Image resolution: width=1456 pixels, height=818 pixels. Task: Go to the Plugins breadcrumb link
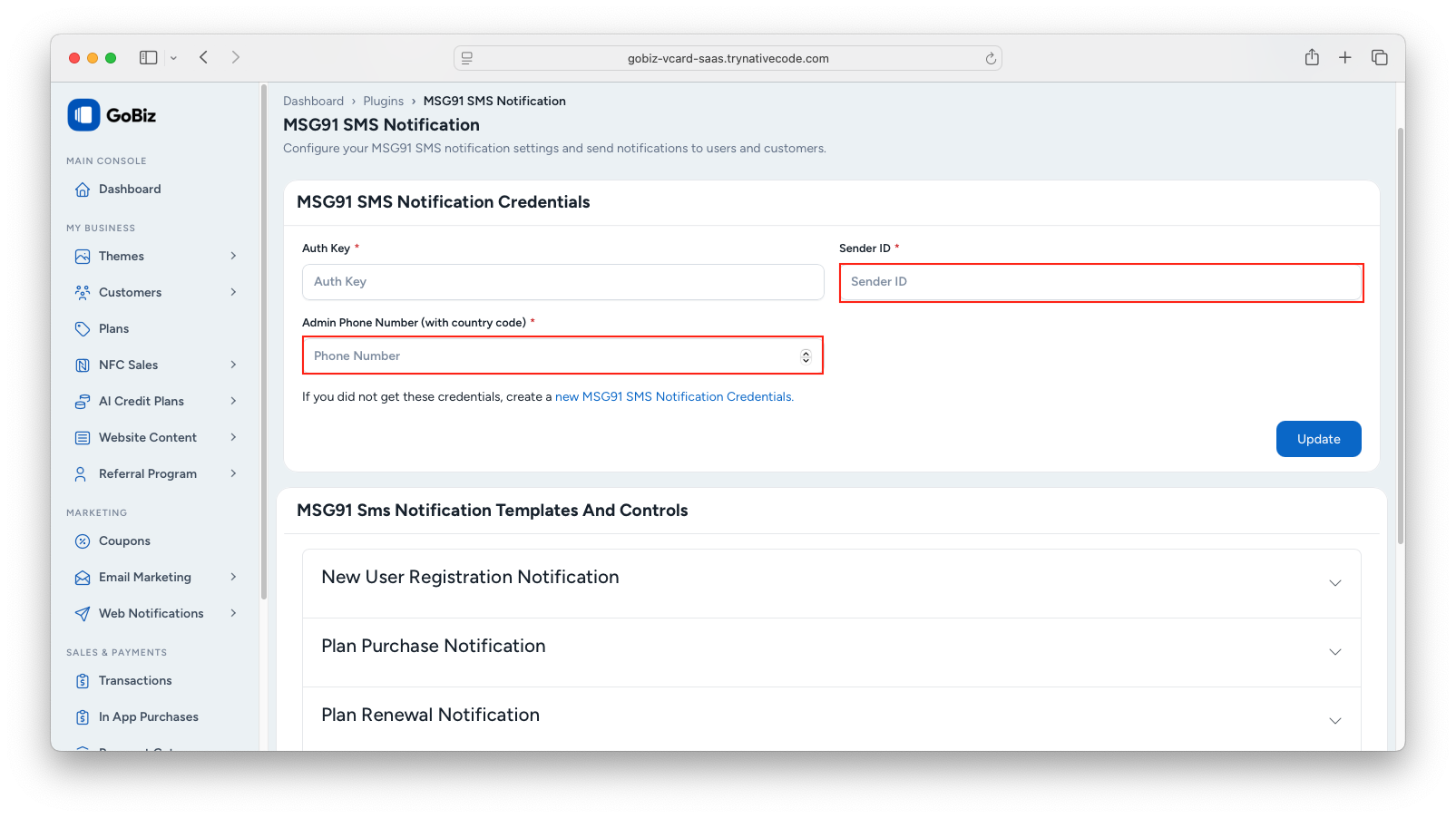point(383,102)
